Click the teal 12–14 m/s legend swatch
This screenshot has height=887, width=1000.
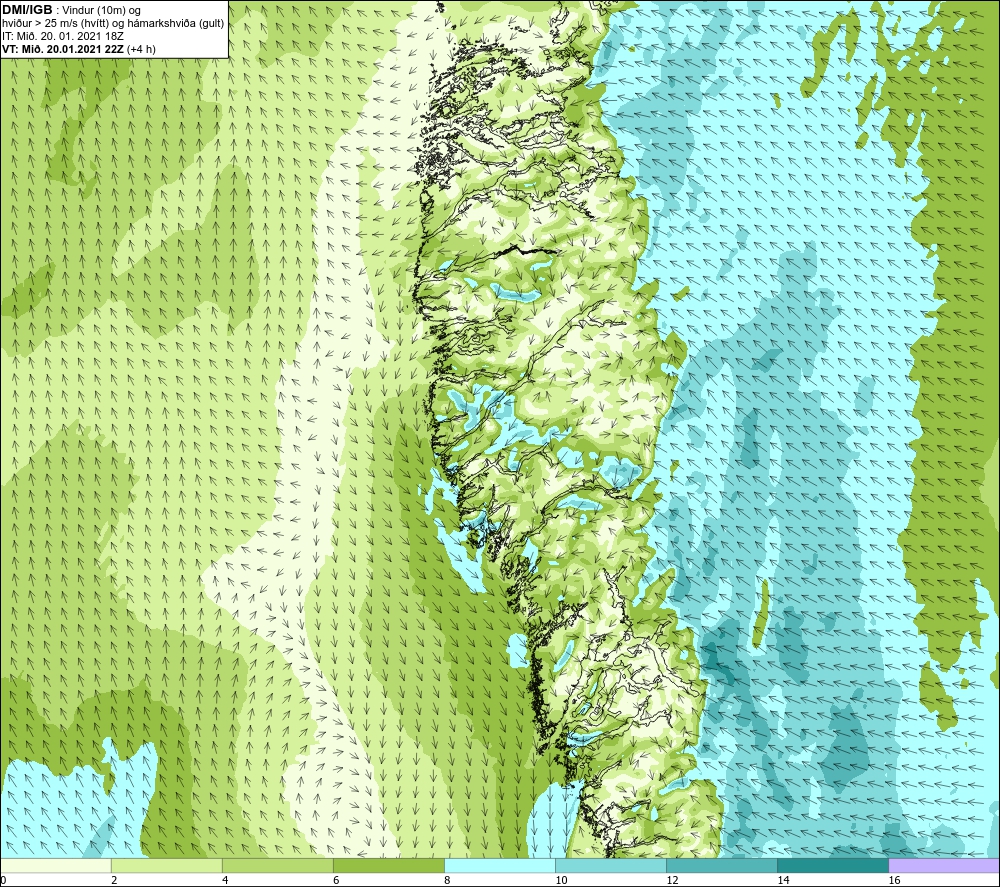[722, 865]
